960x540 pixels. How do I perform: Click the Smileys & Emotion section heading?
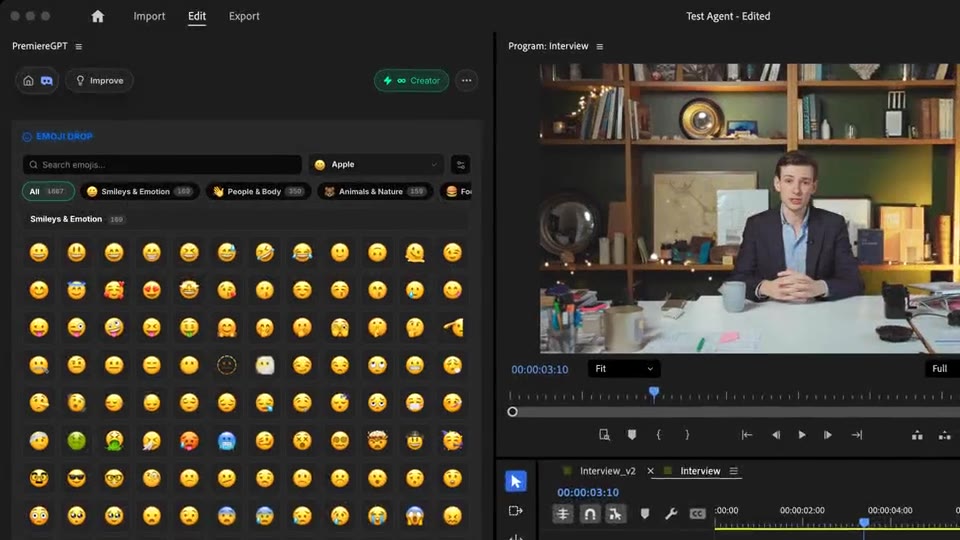pyautogui.click(x=66, y=219)
